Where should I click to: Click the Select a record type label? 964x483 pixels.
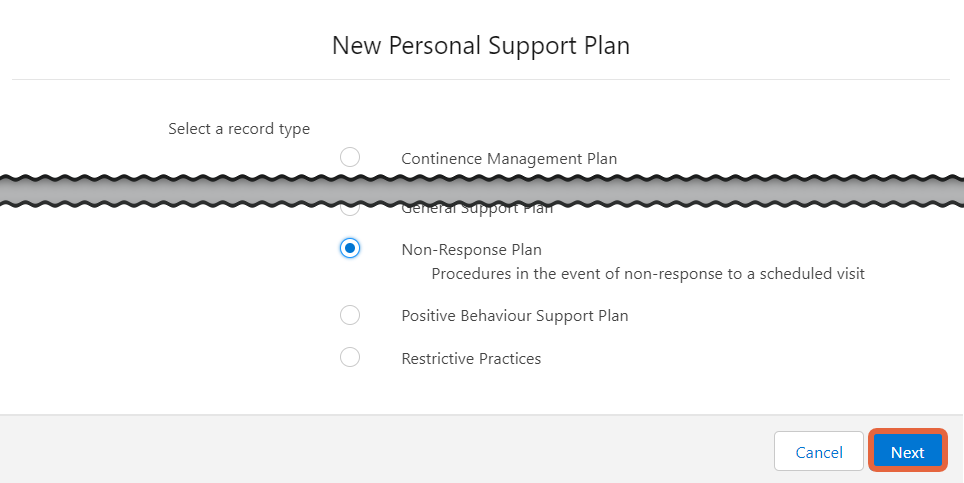point(239,129)
